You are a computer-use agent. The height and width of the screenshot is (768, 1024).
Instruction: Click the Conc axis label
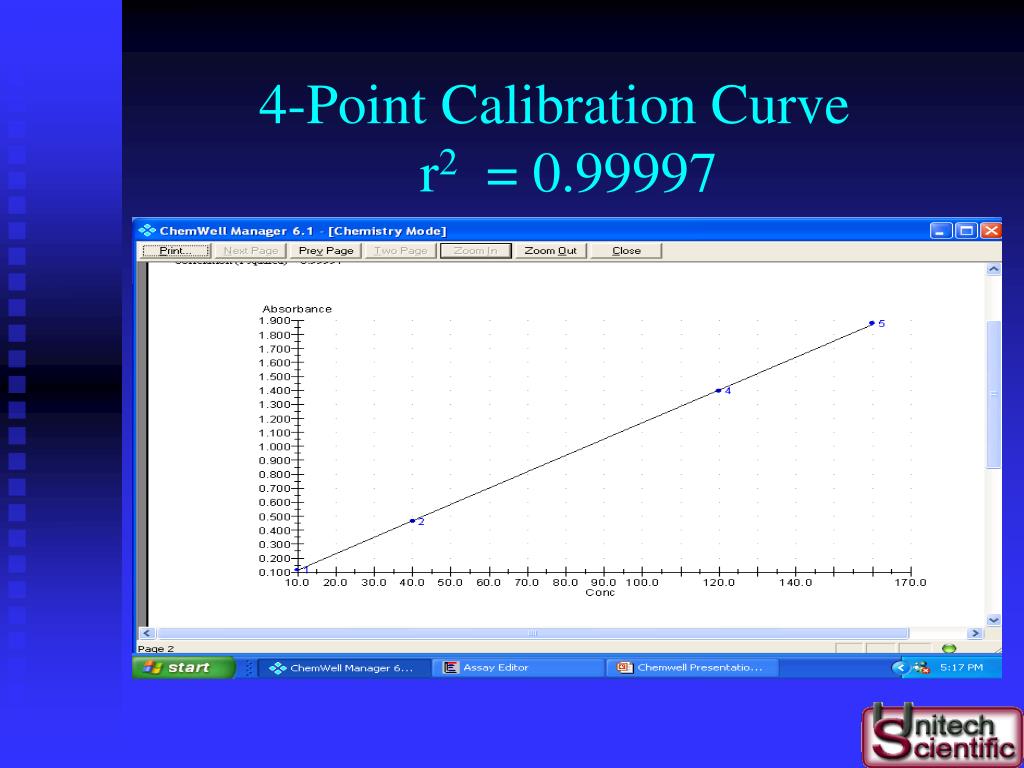[x=600, y=592]
